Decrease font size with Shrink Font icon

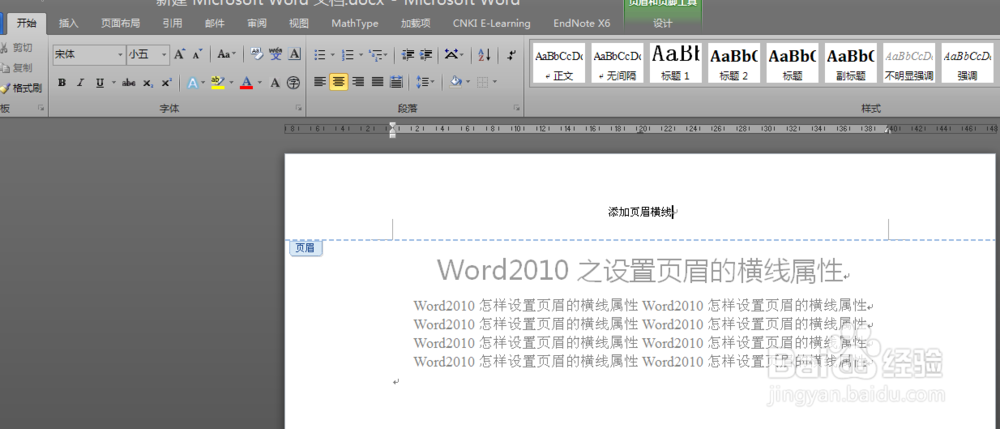197,55
